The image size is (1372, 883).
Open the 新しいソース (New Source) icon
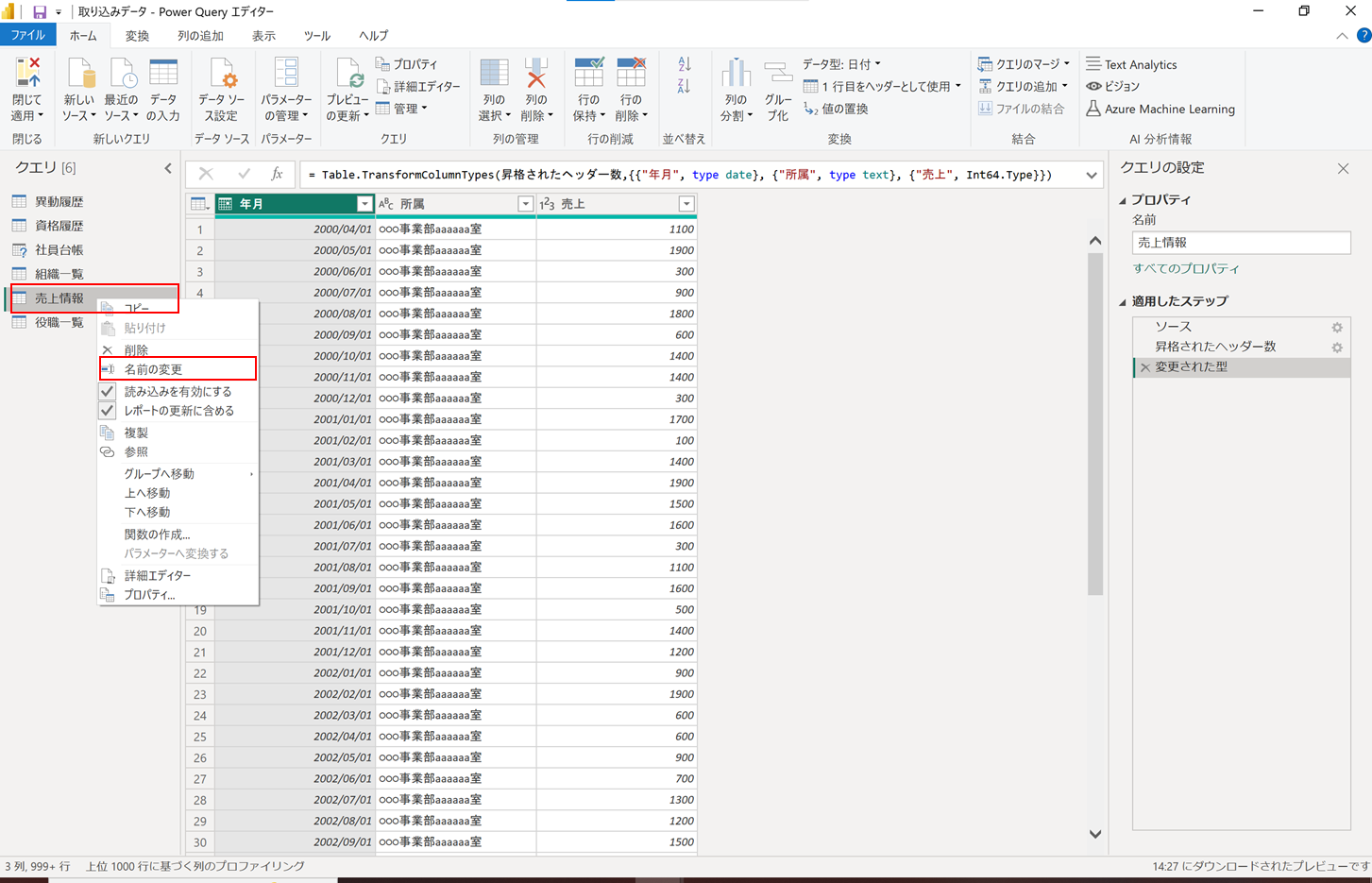pyautogui.click(x=79, y=74)
